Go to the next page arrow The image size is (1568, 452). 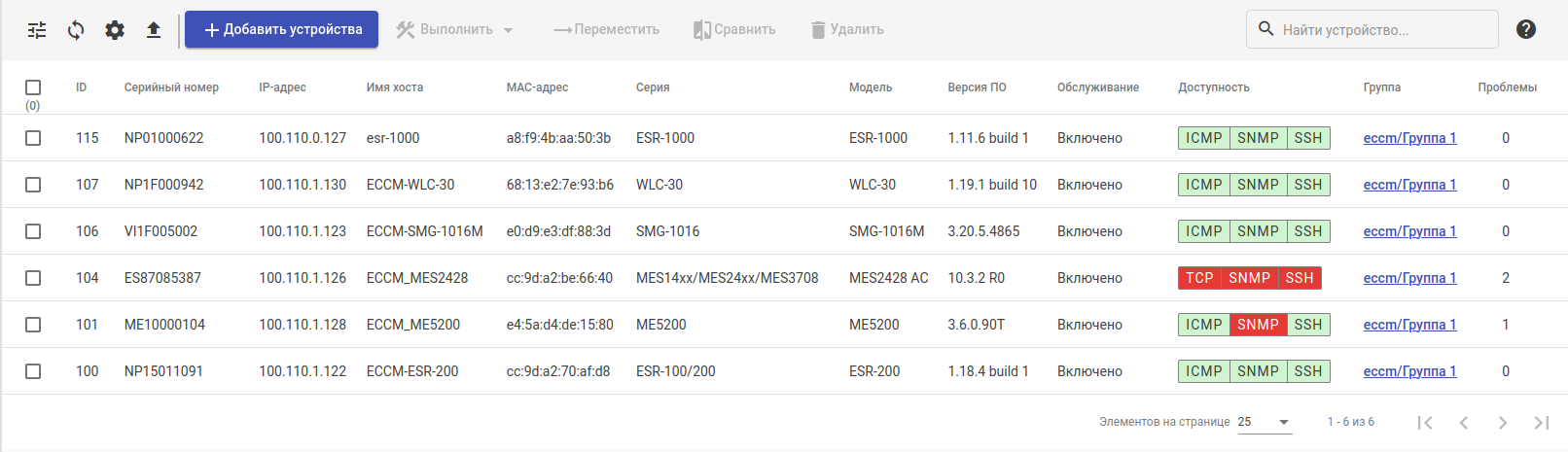click(1503, 422)
